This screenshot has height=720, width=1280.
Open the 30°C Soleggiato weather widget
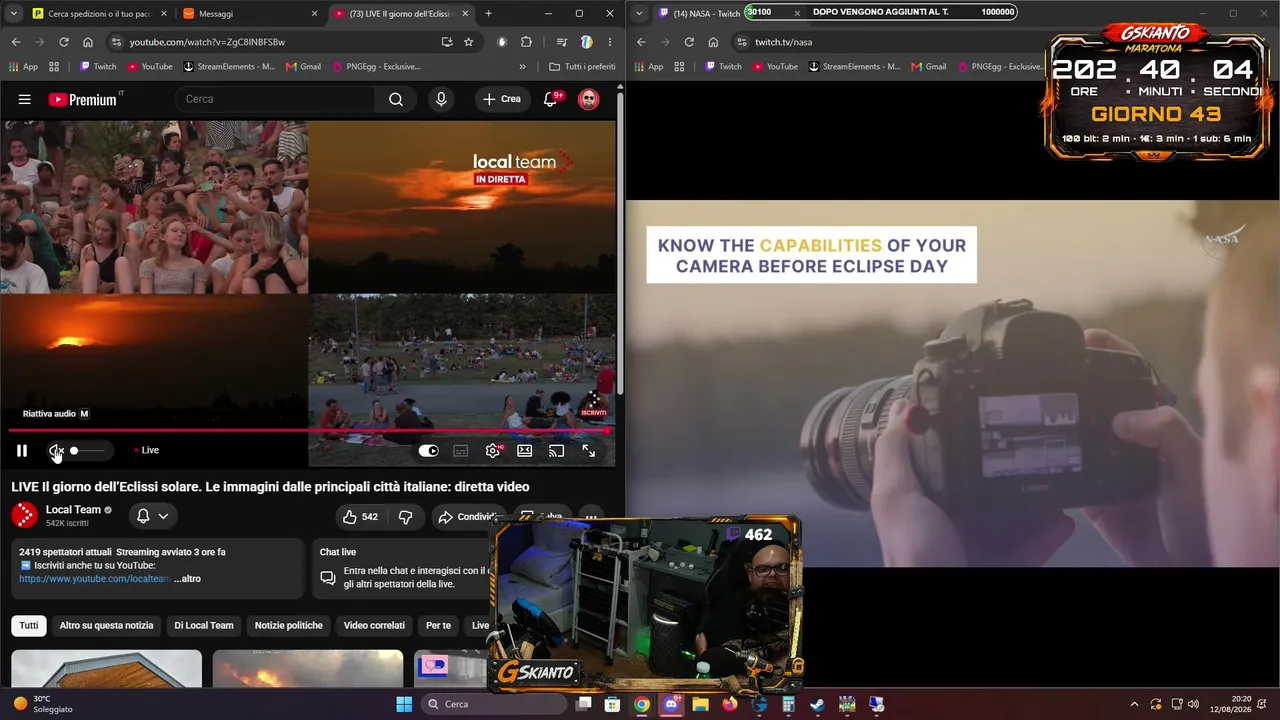[42, 704]
